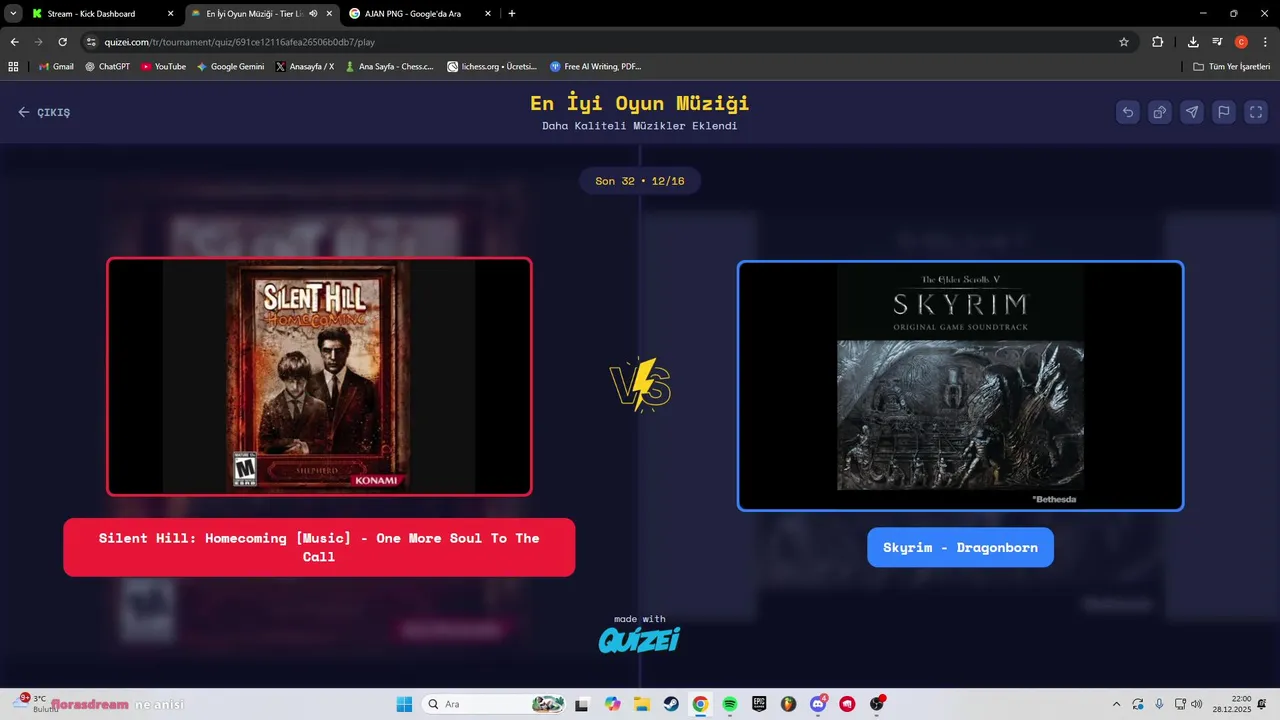Open the media controls icon in toolbar
1280x720 pixels.
click(x=1217, y=42)
